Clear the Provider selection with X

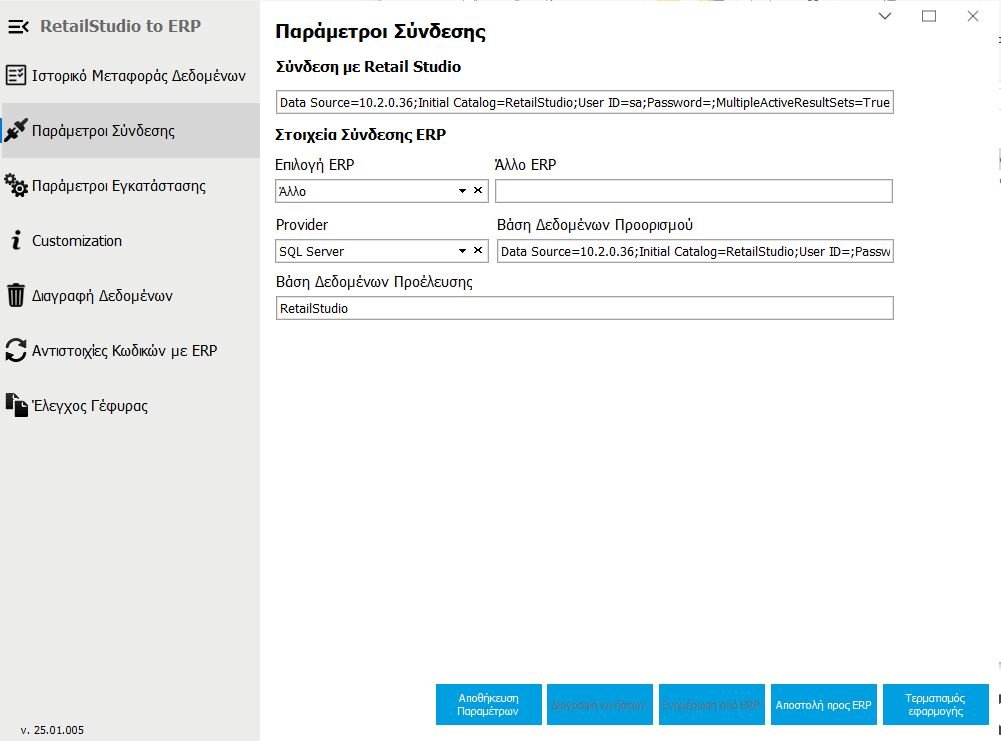click(x=478, y=251)
